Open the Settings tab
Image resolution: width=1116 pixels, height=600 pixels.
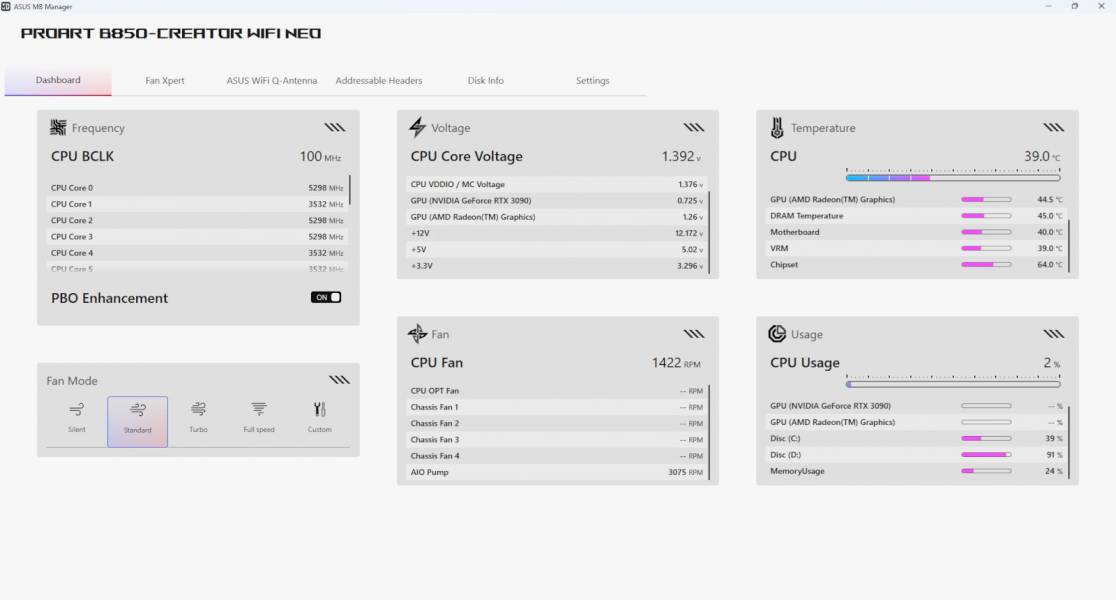click(592, 80)
